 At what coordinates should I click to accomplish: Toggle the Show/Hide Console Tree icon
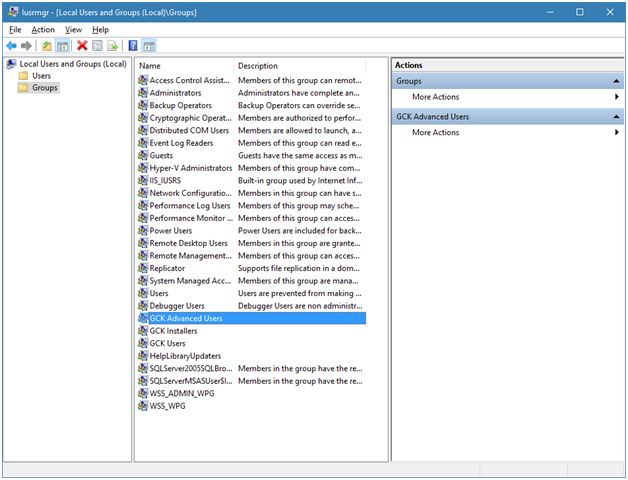62,46
